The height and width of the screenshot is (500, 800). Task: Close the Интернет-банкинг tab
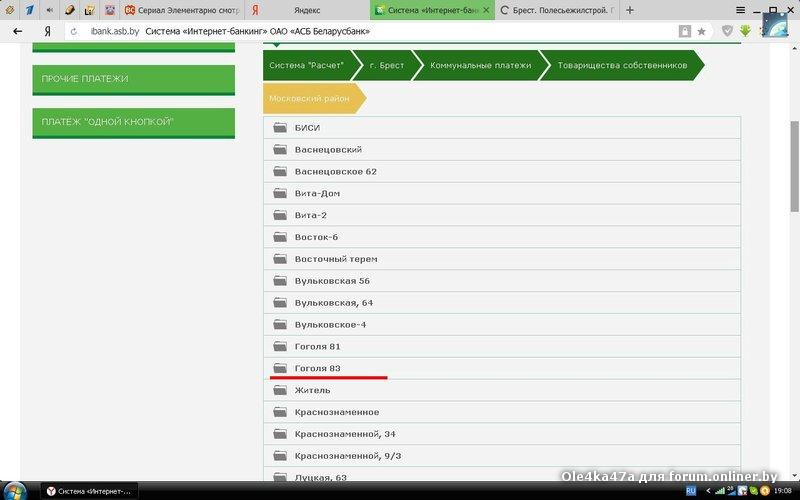486,10
